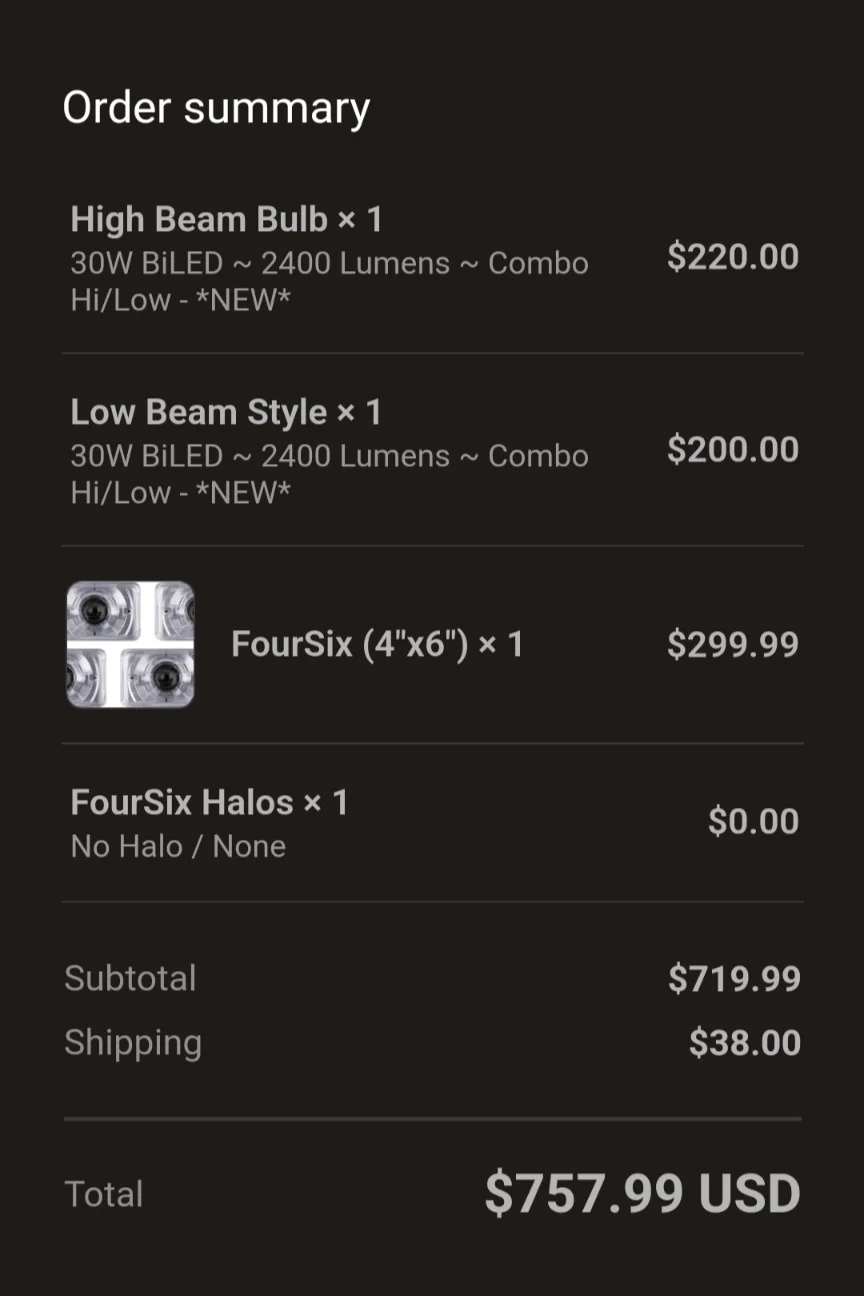Select the Low Beam Style × 1 item title
Screen dimensions: 864x1296
(226, 412)
